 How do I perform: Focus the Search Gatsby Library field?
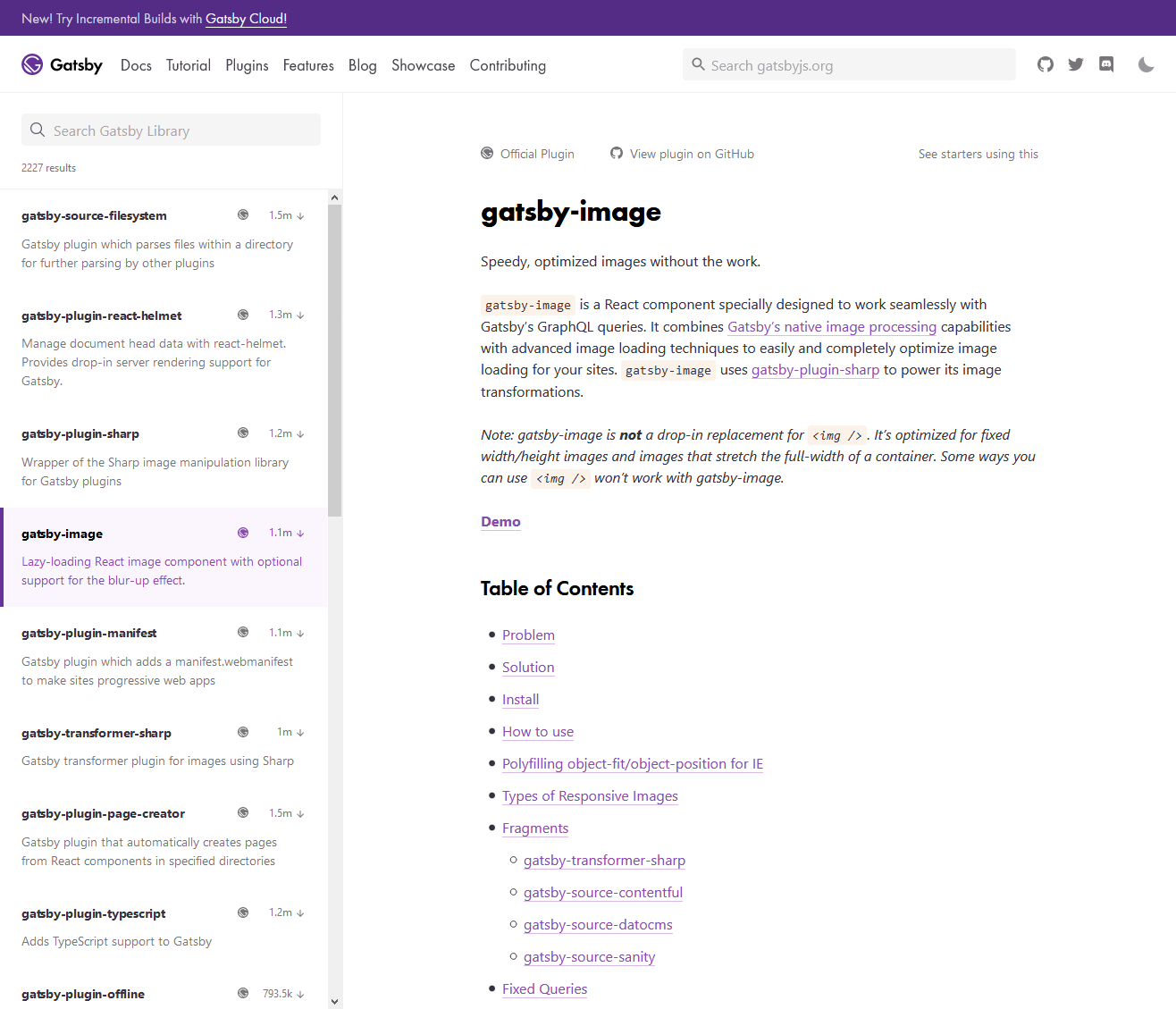tap(171, 130)
